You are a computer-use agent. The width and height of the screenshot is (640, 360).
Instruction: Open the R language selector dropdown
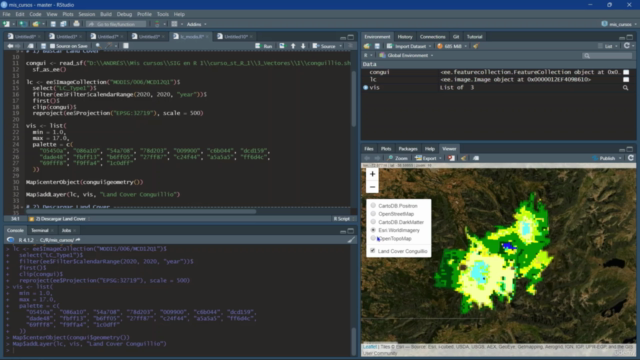(368, 55)
